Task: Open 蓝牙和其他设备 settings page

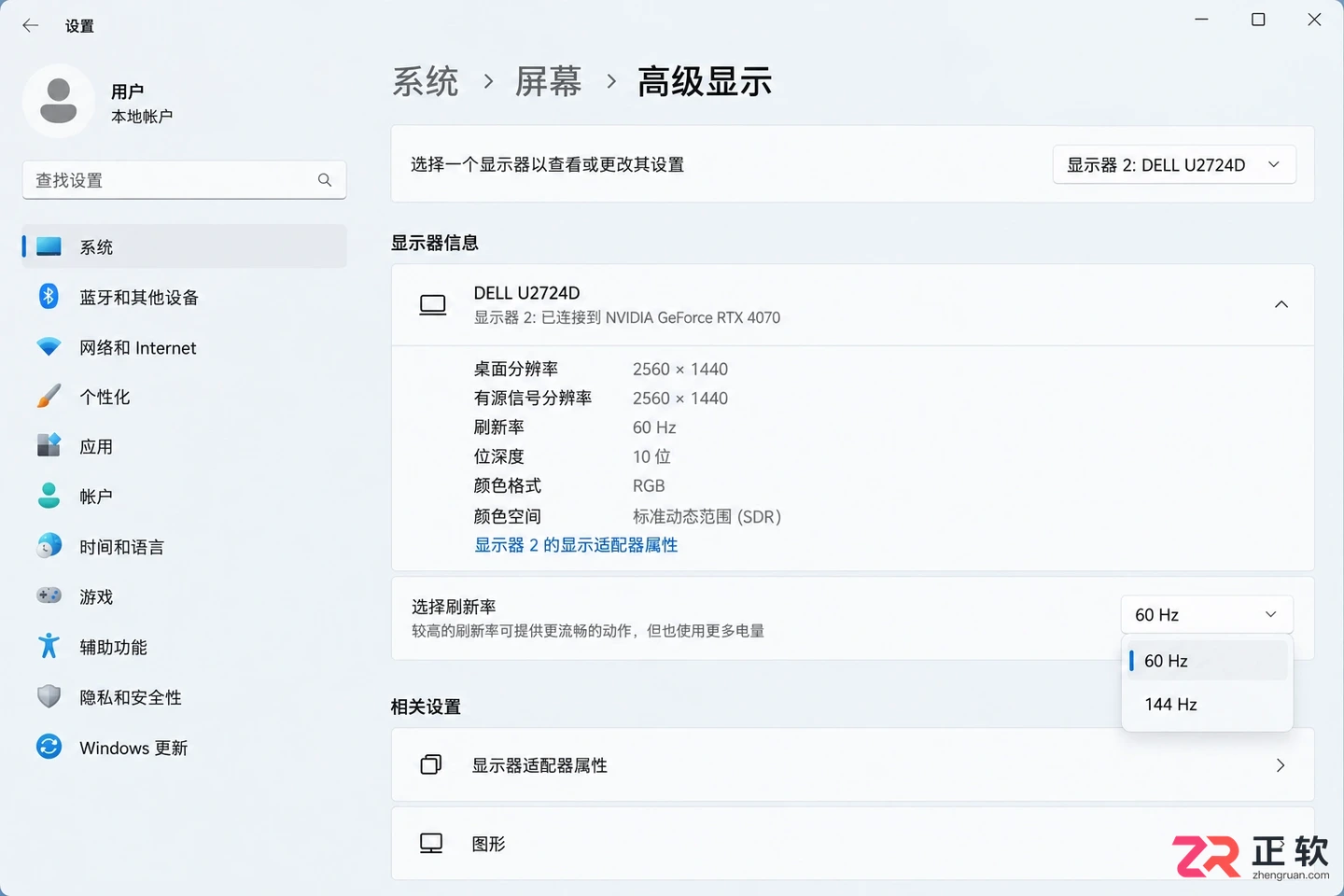Action: [x=185, y=297]
